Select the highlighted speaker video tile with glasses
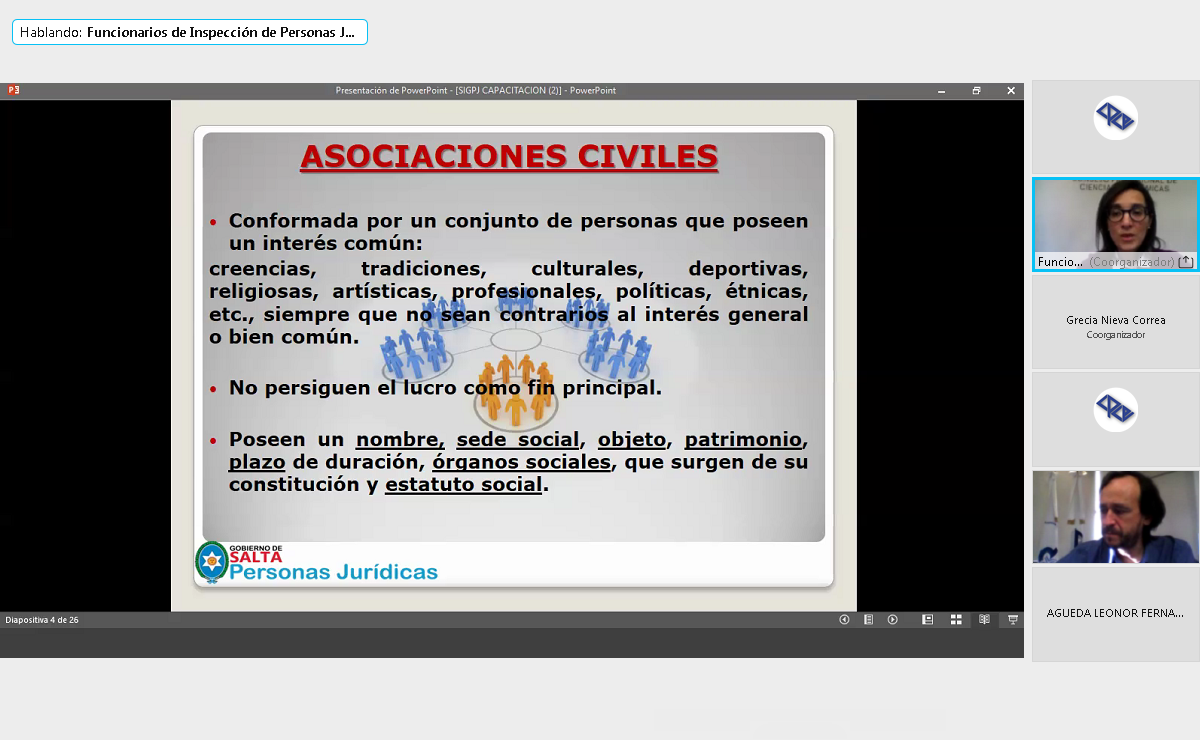 (x=1115, y=225)
